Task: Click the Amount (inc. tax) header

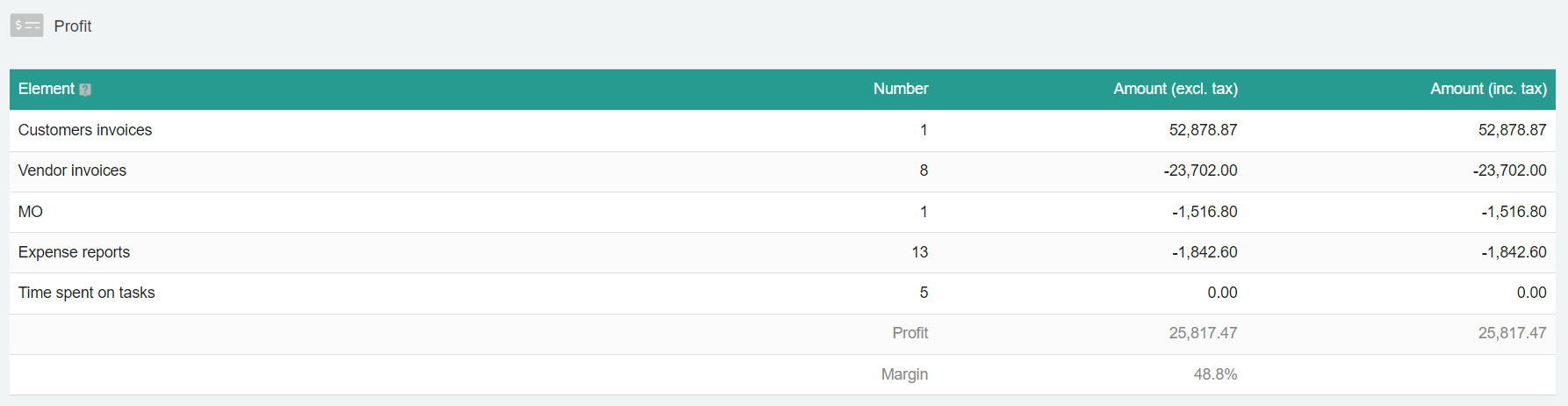Action: click(1488, 89)
